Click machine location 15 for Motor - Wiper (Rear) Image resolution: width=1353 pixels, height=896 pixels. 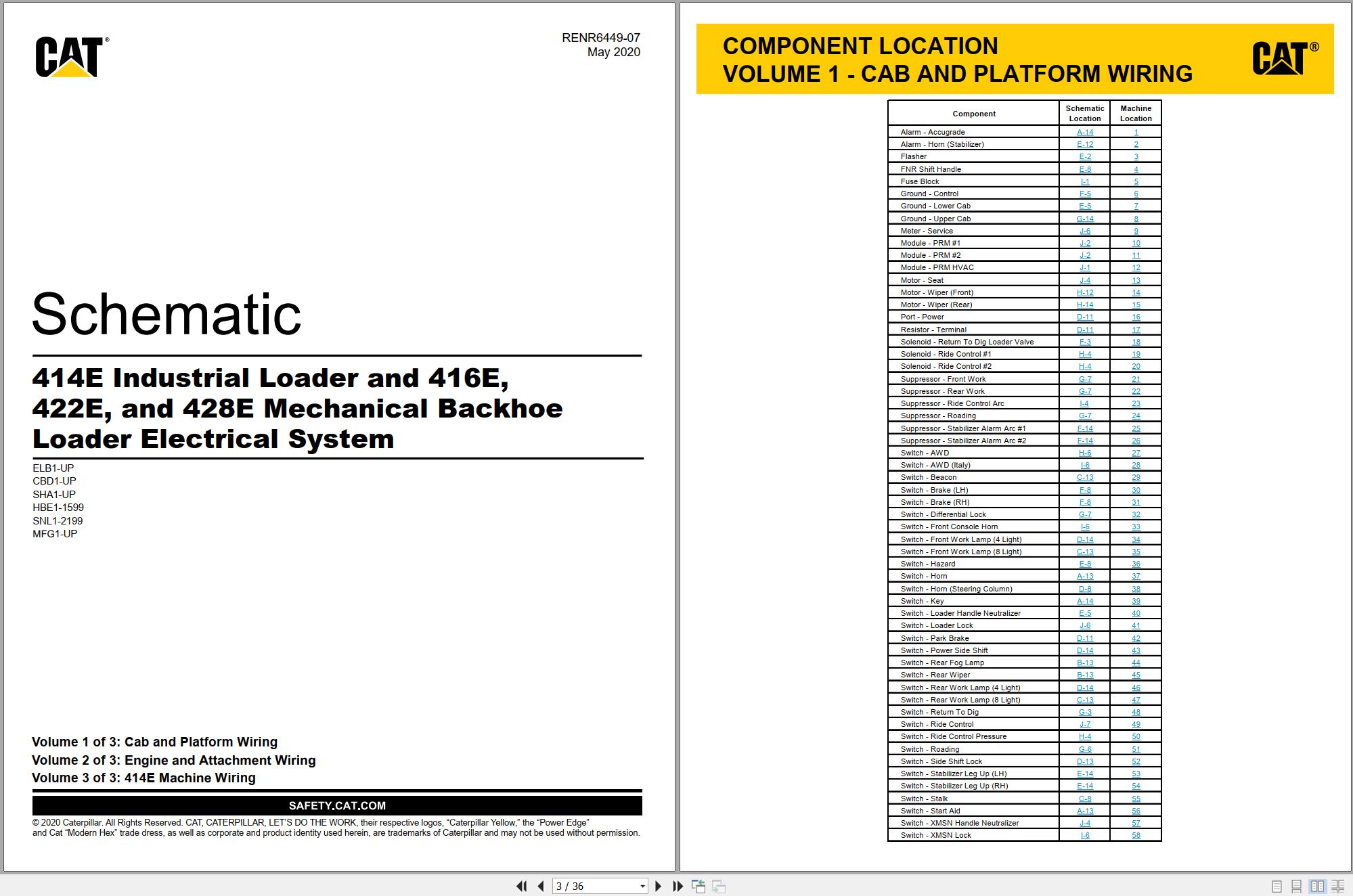[x=1136, y=305]
